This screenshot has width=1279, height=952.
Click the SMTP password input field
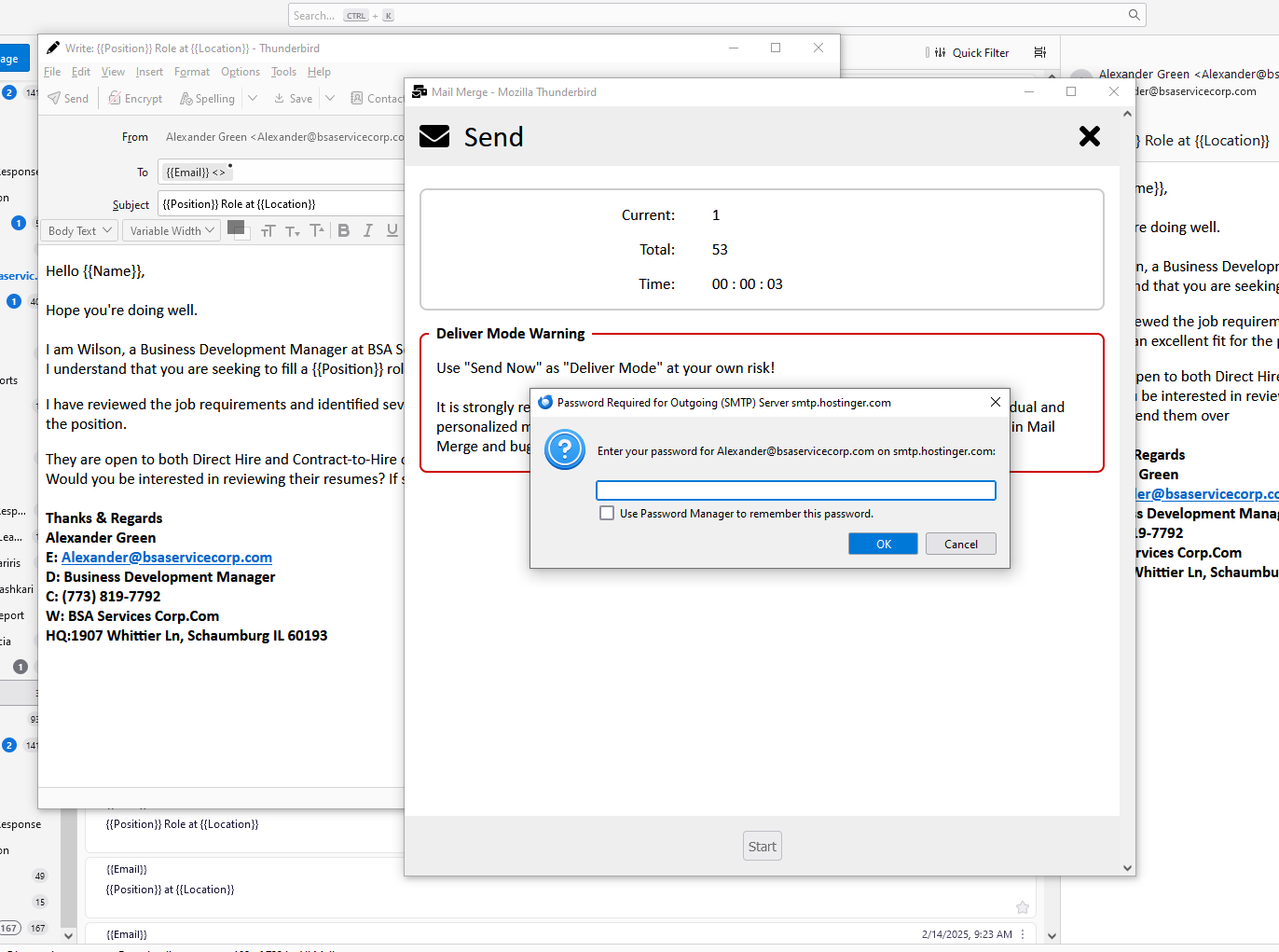coord(795,490)
